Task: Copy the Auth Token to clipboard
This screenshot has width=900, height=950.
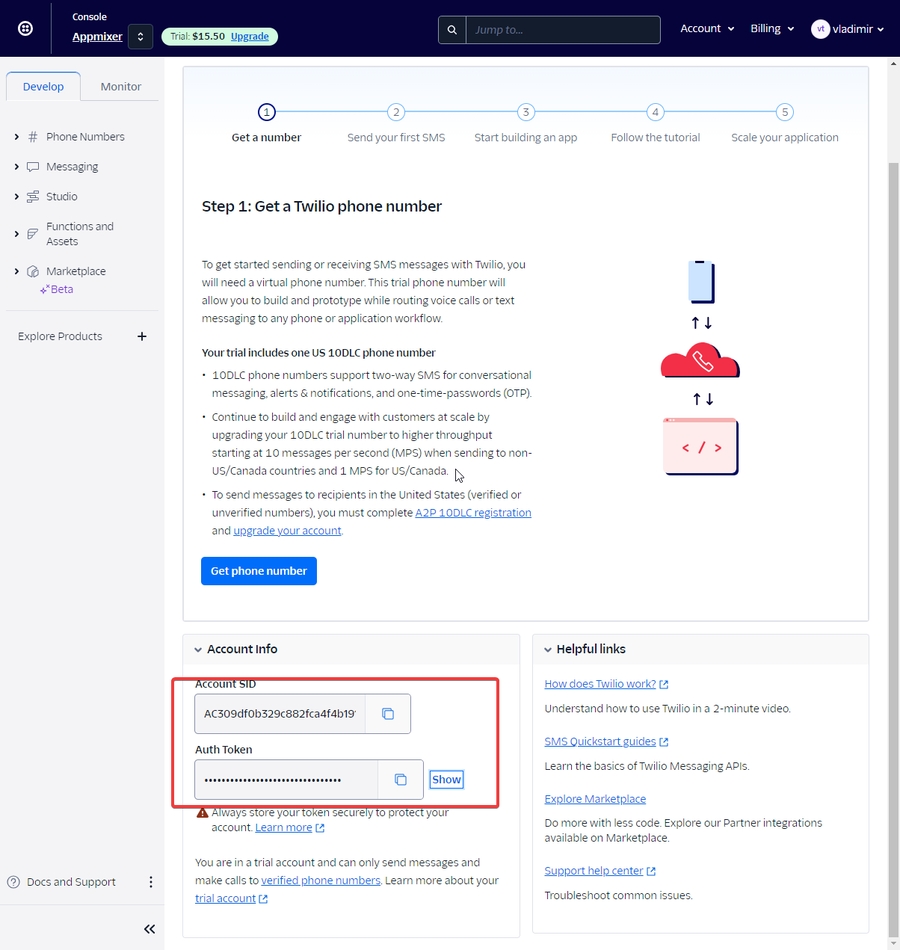Action: [400, 780]
